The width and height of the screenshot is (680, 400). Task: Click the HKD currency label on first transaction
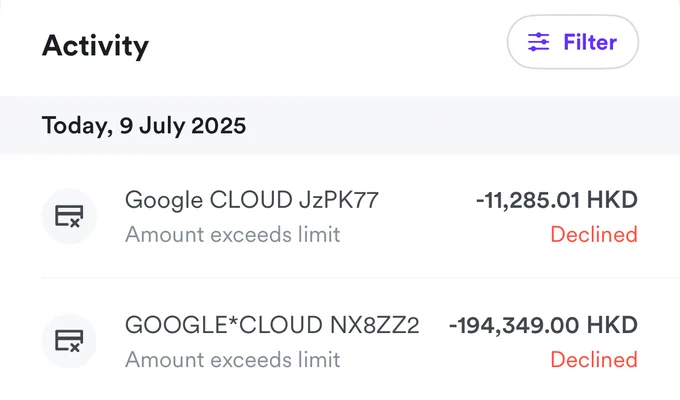(x=612, y=200)
